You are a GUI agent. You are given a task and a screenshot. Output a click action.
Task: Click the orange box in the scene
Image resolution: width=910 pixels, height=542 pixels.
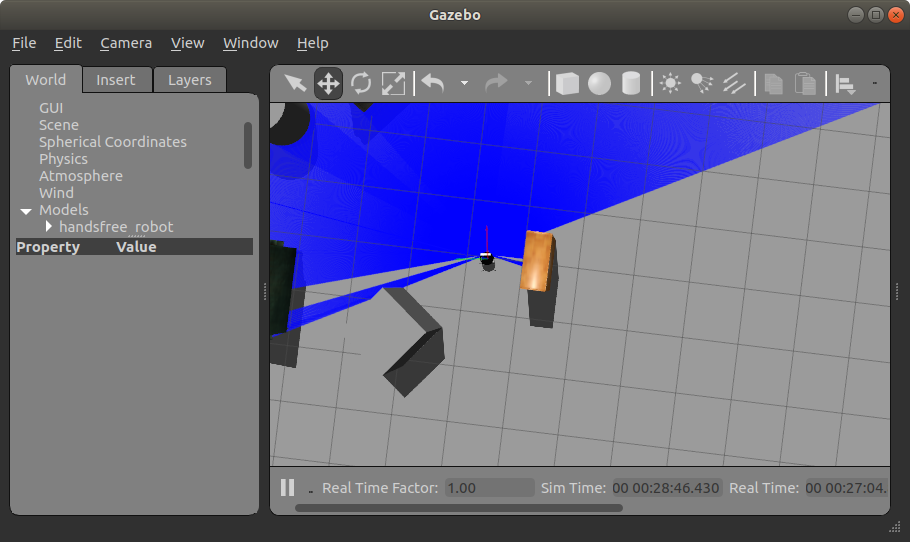click(x=538, y=261)
